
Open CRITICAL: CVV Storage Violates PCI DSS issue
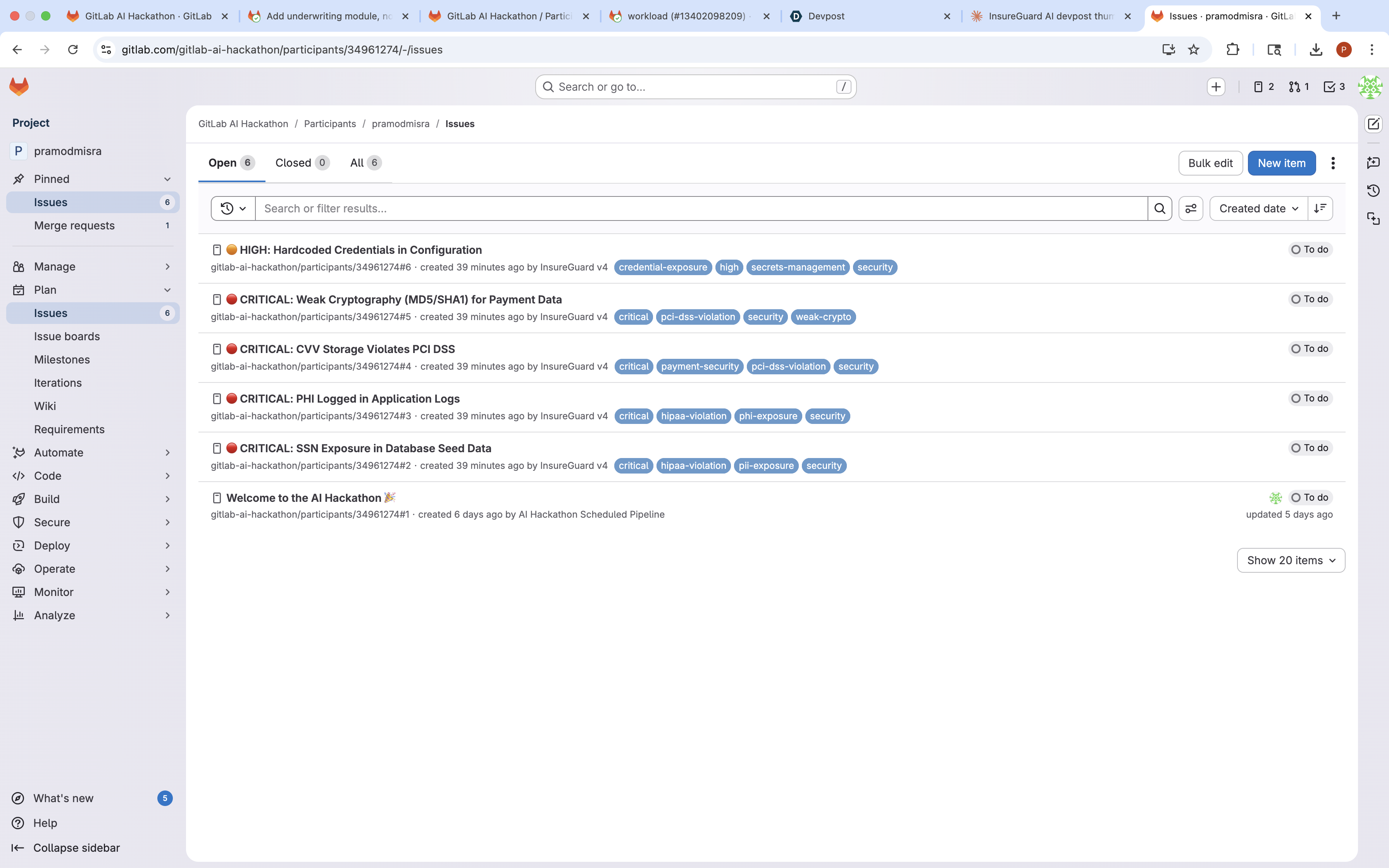tap(347, 349)
